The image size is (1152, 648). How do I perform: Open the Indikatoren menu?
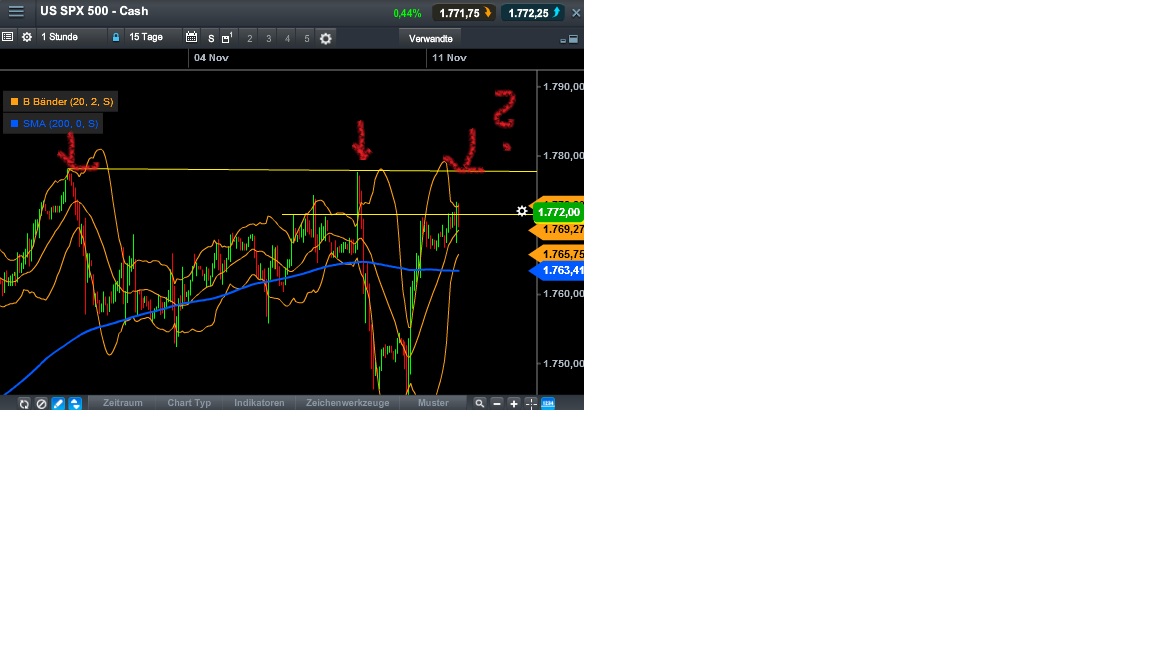click(259, 403)
